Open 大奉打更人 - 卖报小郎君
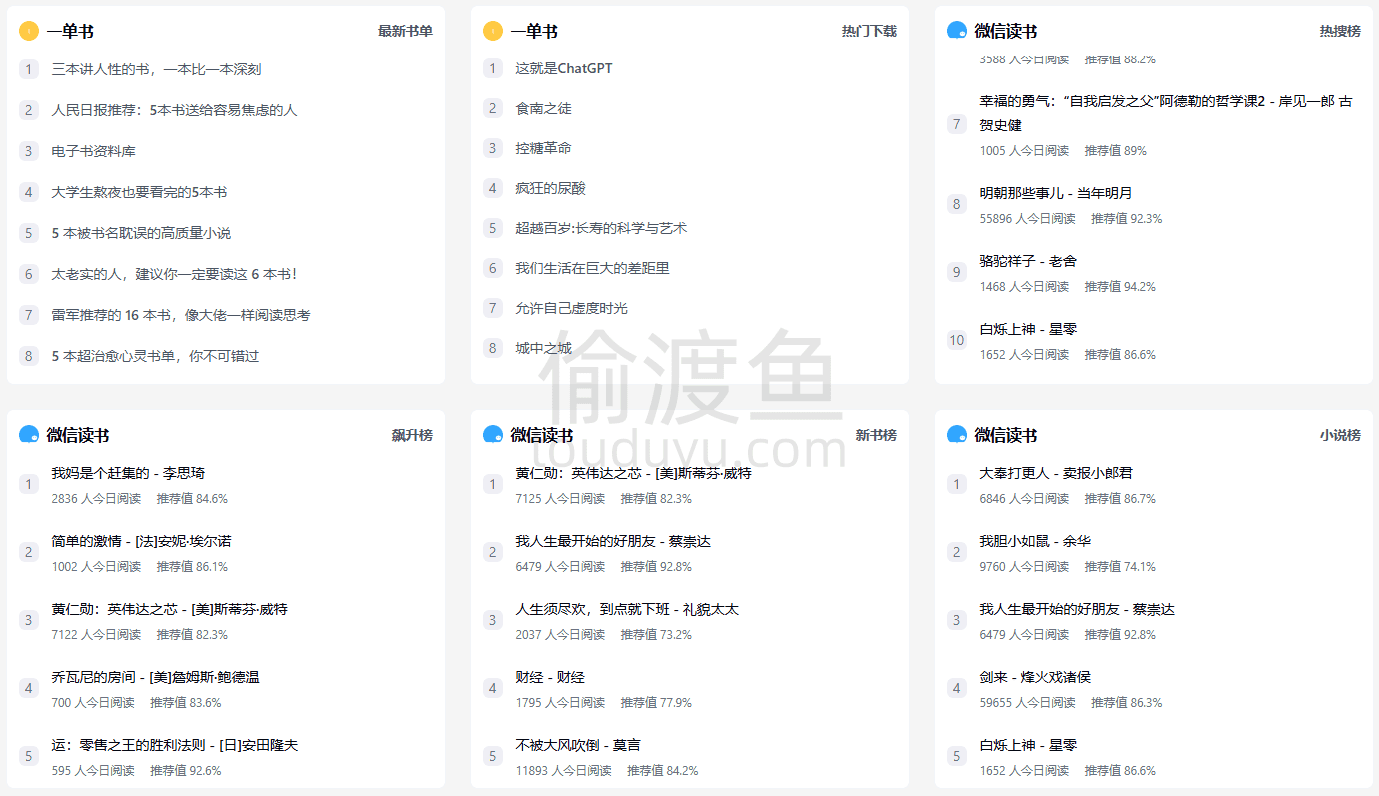Viewport: 1379px width, 796px height. [1056, 473]
